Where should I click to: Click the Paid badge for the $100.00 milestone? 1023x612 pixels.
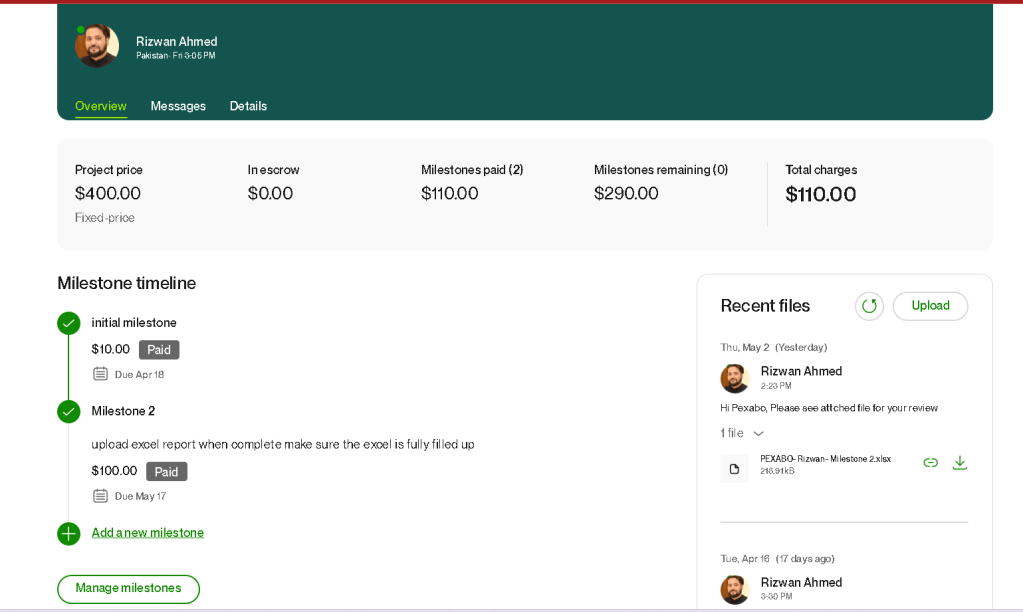pos(166,472)
